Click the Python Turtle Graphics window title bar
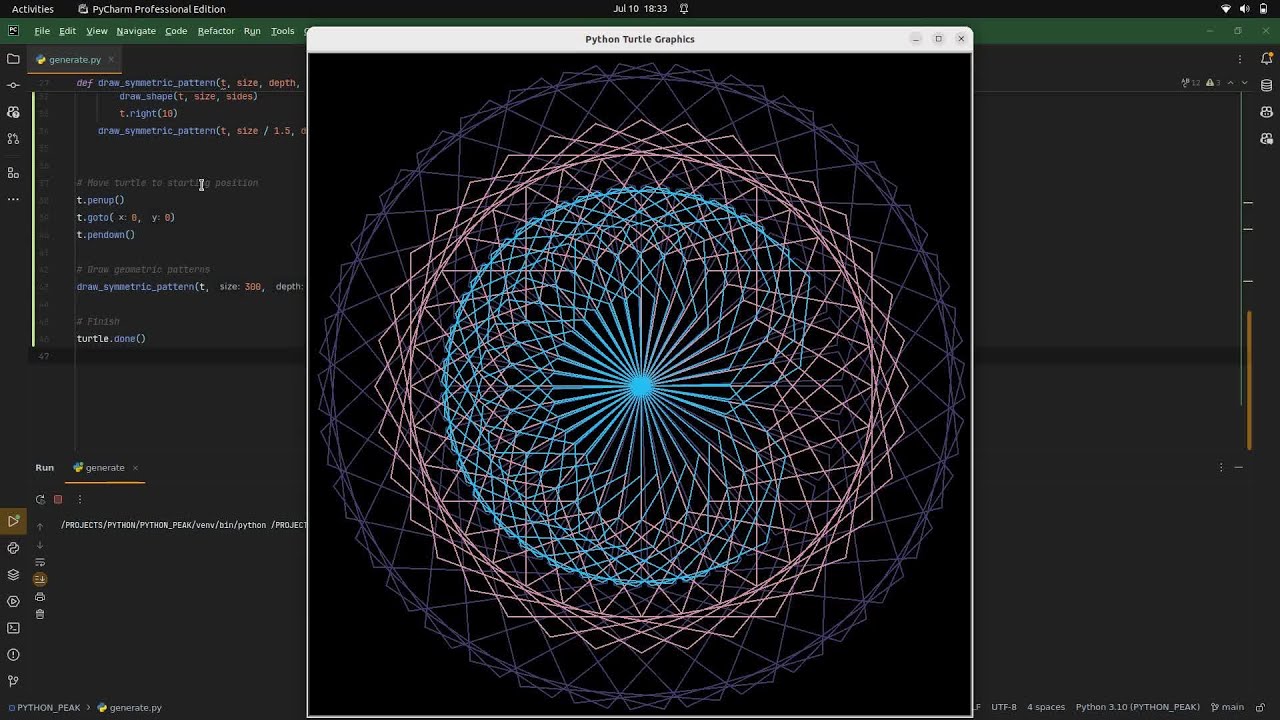This screenshot has height=720, width=1280. tap(640, 39)
